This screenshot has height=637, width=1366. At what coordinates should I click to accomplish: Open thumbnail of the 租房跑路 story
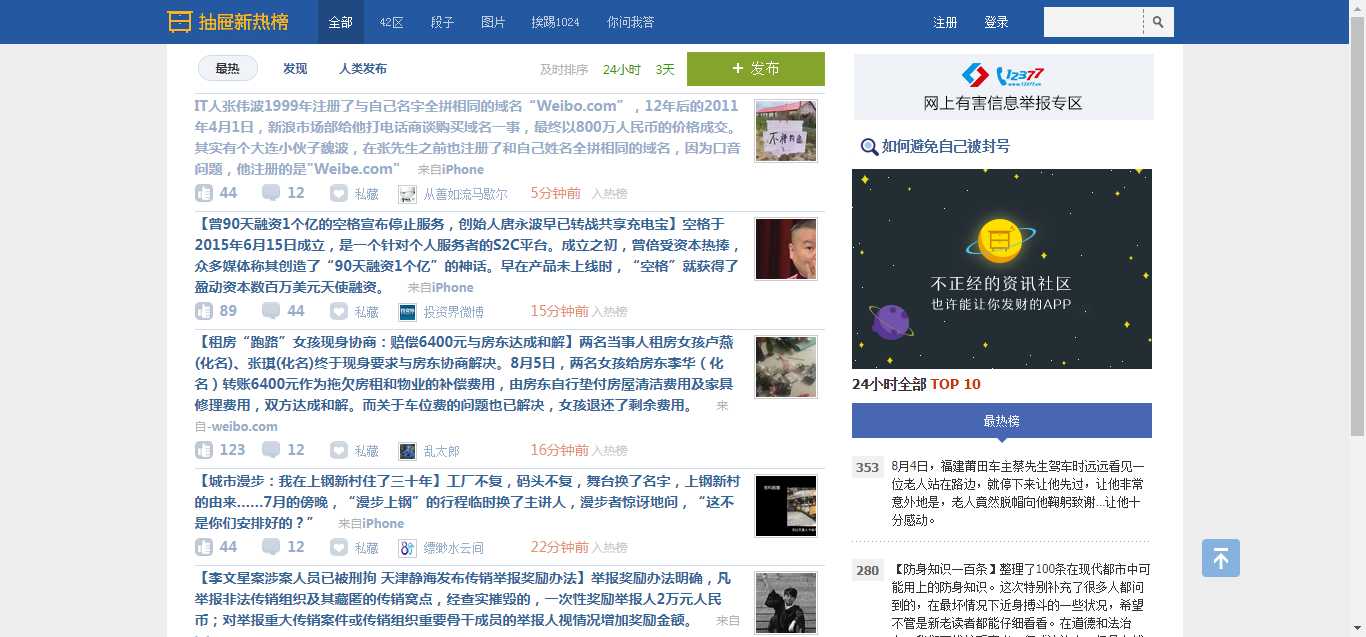coord(786,367)
